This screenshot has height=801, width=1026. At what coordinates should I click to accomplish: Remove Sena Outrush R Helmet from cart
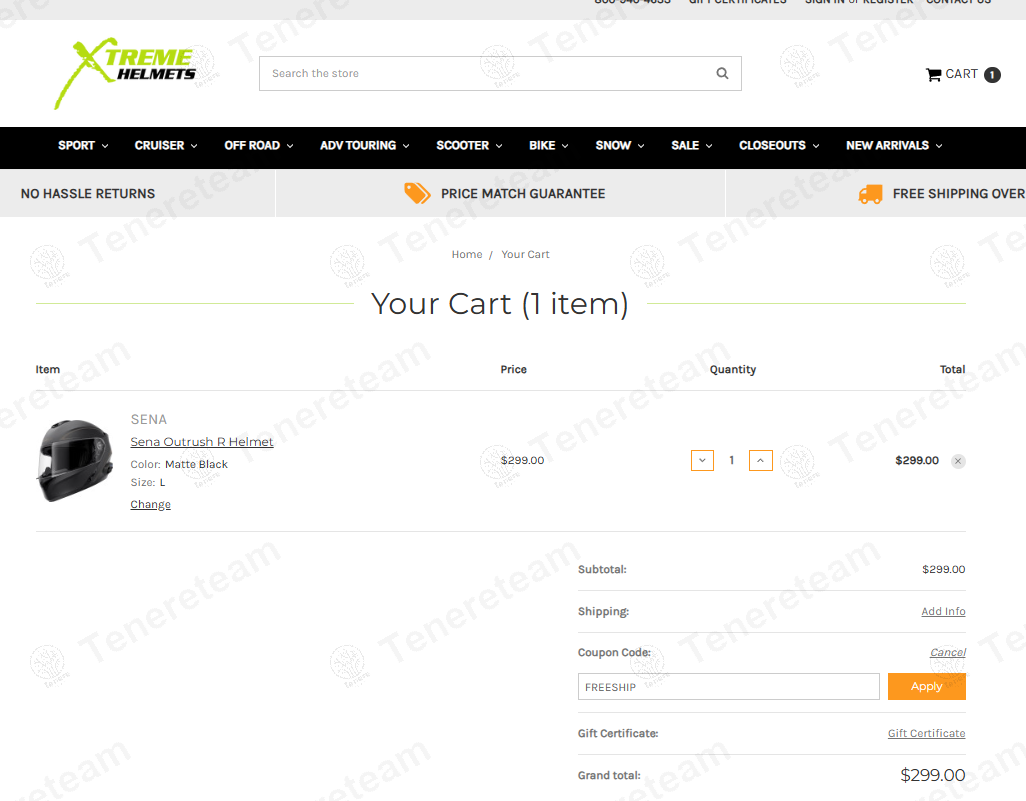point(958,461)
